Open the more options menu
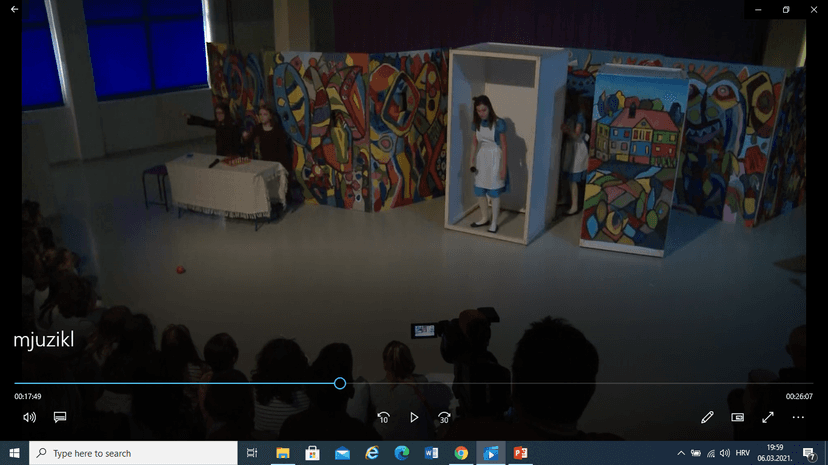828x465 pixels. point(798,417)
